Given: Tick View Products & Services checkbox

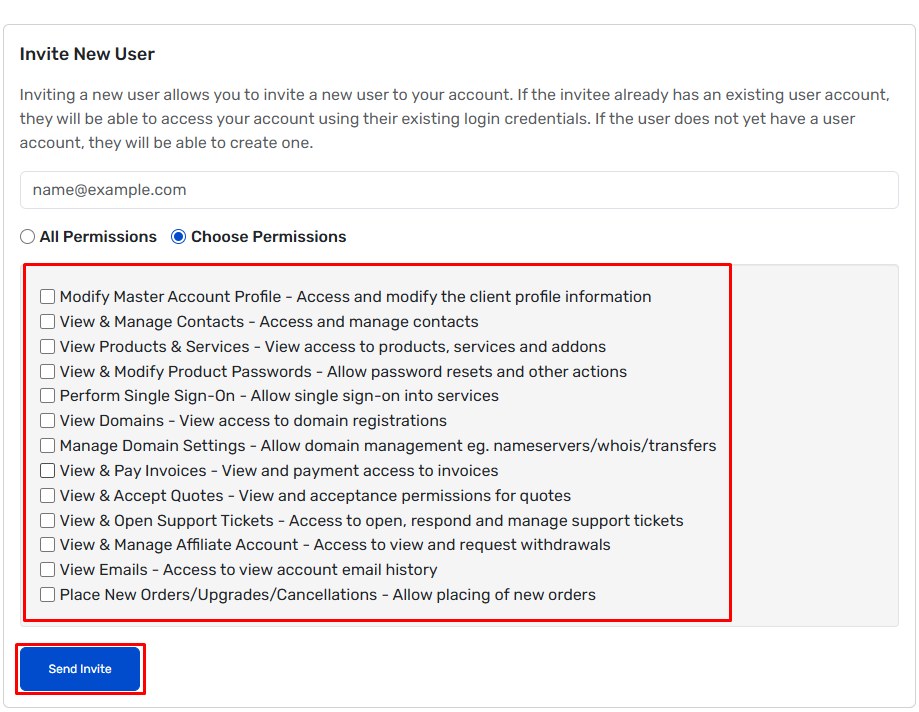Looking at the screenshot, I should pyautogui.click(x=47, y=346).
